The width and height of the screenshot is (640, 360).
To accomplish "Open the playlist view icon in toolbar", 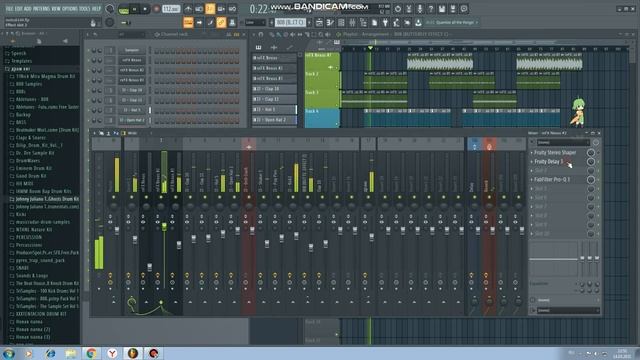I will (x=320, y=23).
